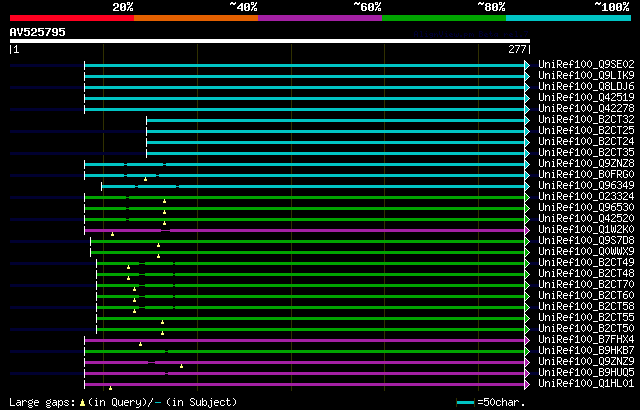
Task: Click the red ~20% identity legend segment
Action: [72, 18]
